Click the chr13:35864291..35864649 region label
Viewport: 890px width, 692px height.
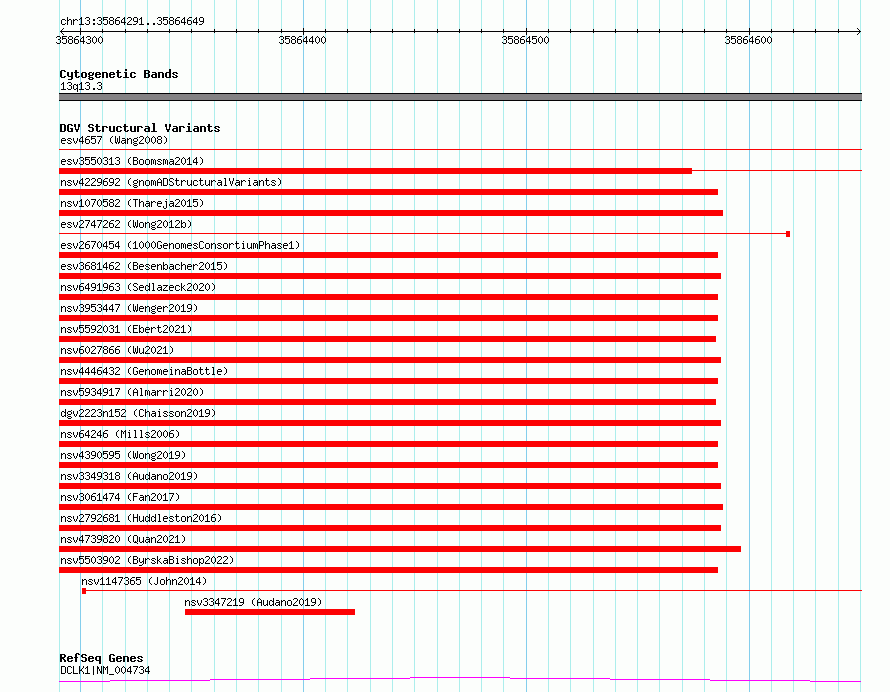132,21
